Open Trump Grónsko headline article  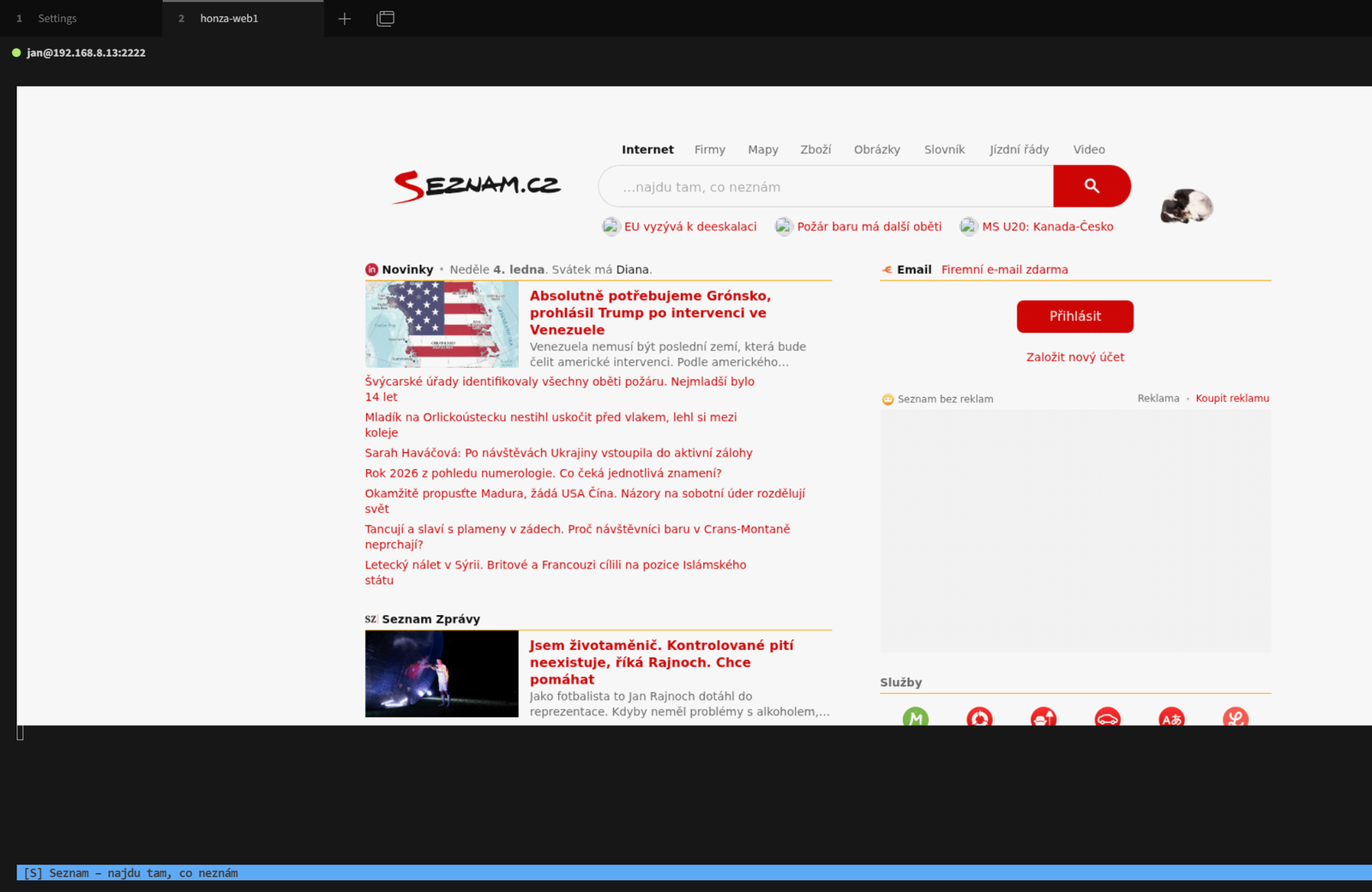click(x=650, y=312)
